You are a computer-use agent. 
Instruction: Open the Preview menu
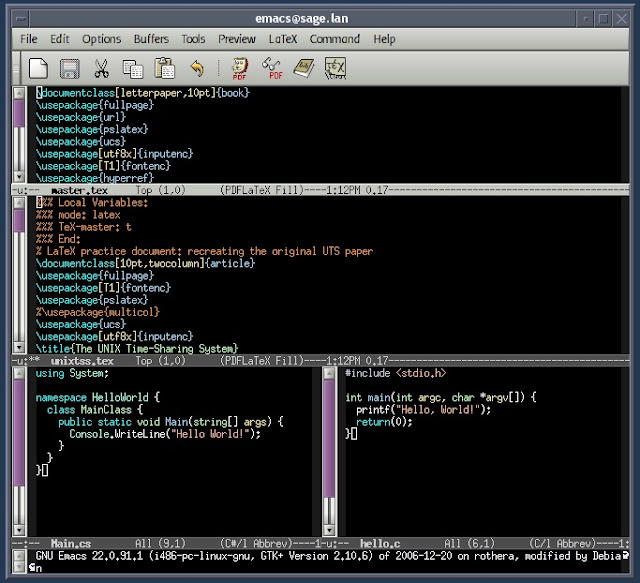(237, 39)
